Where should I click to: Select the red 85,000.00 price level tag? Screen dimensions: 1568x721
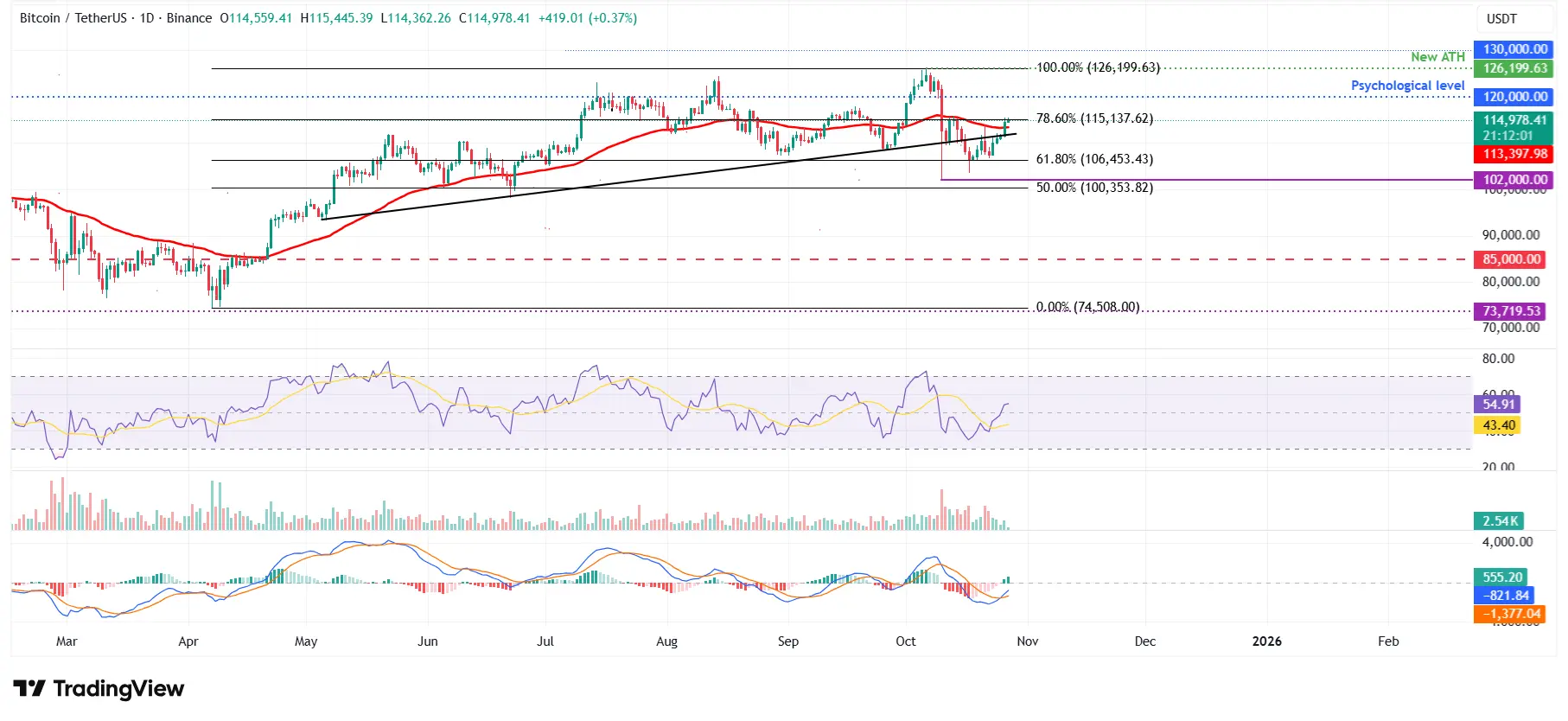(x=1511, y=259)
